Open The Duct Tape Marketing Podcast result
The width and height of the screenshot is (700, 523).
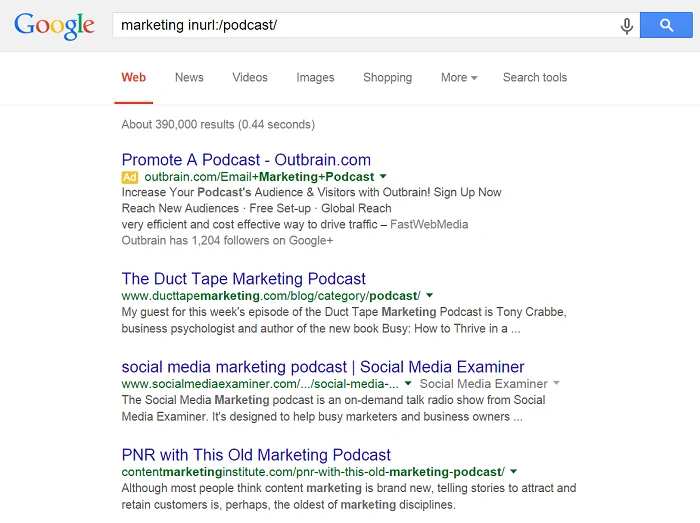(x=244, y=279)
